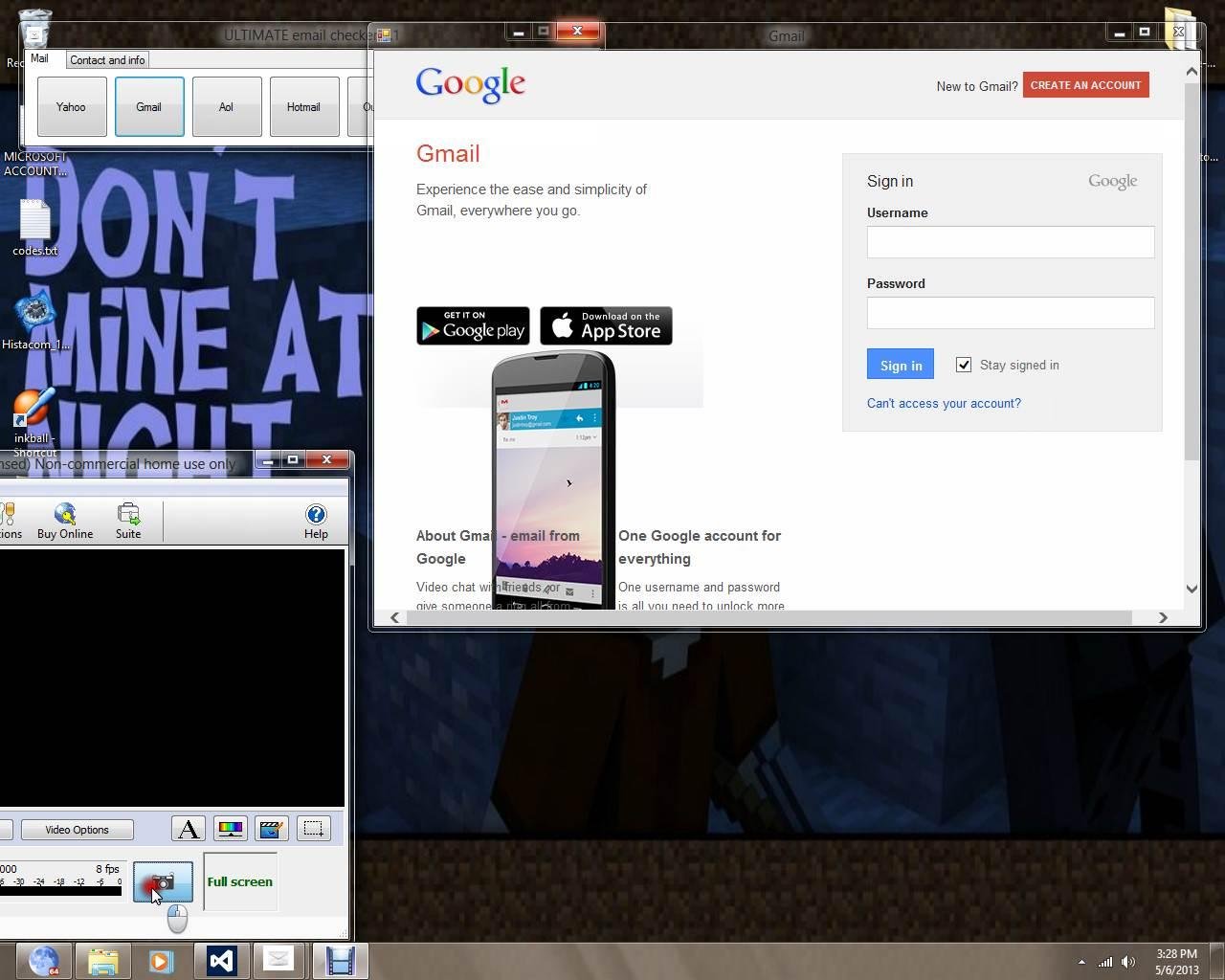Open the Recycle Bin desktop icon
1225x980 pixels.
coord(33,29)
